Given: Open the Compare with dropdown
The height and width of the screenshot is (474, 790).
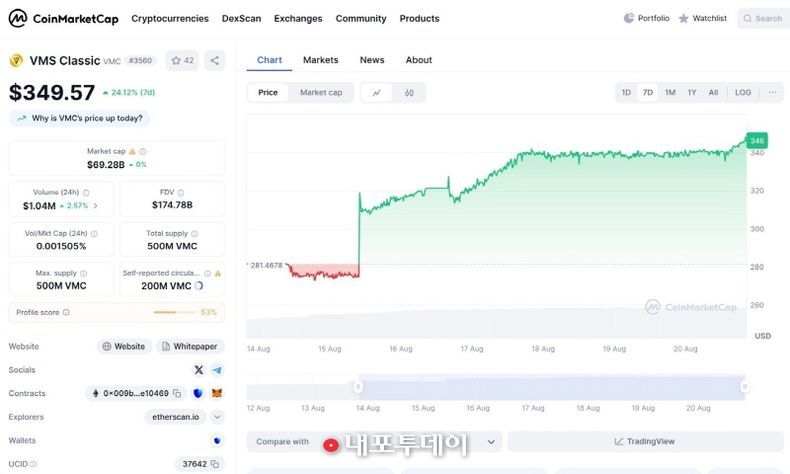Looking at the screenshot, I should click(x=374, y=442).
